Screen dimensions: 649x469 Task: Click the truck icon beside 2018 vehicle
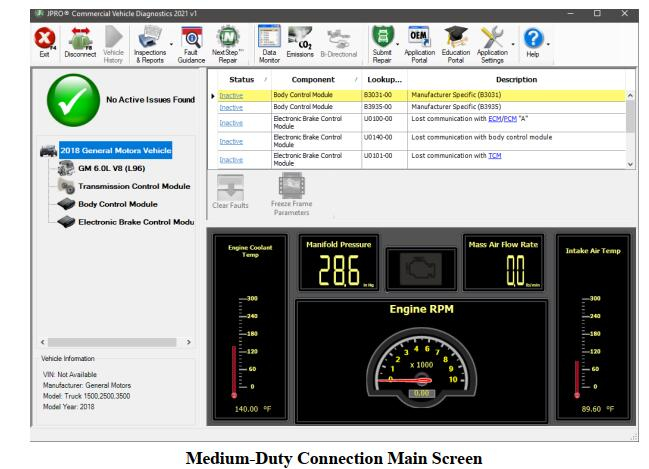click(48, 151)
